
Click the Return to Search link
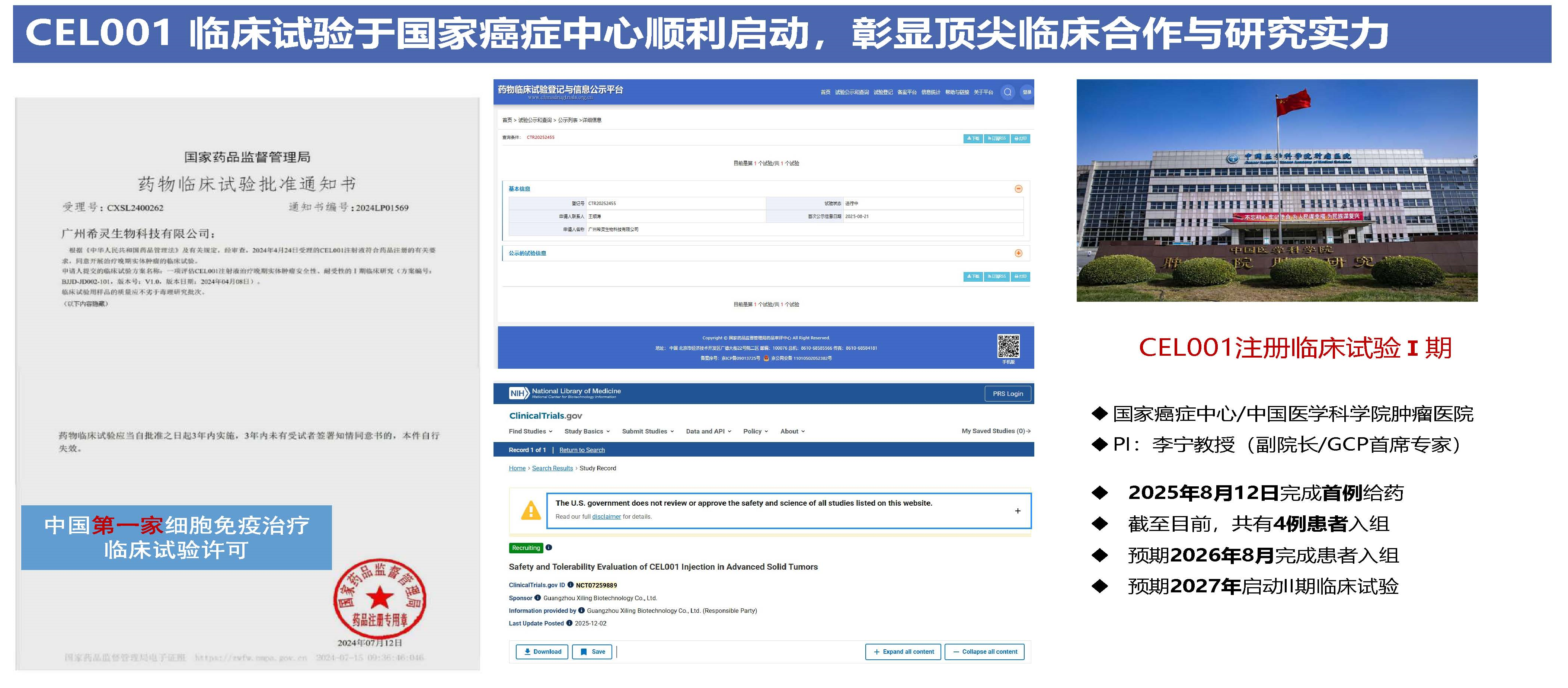[x=582, y=450]
